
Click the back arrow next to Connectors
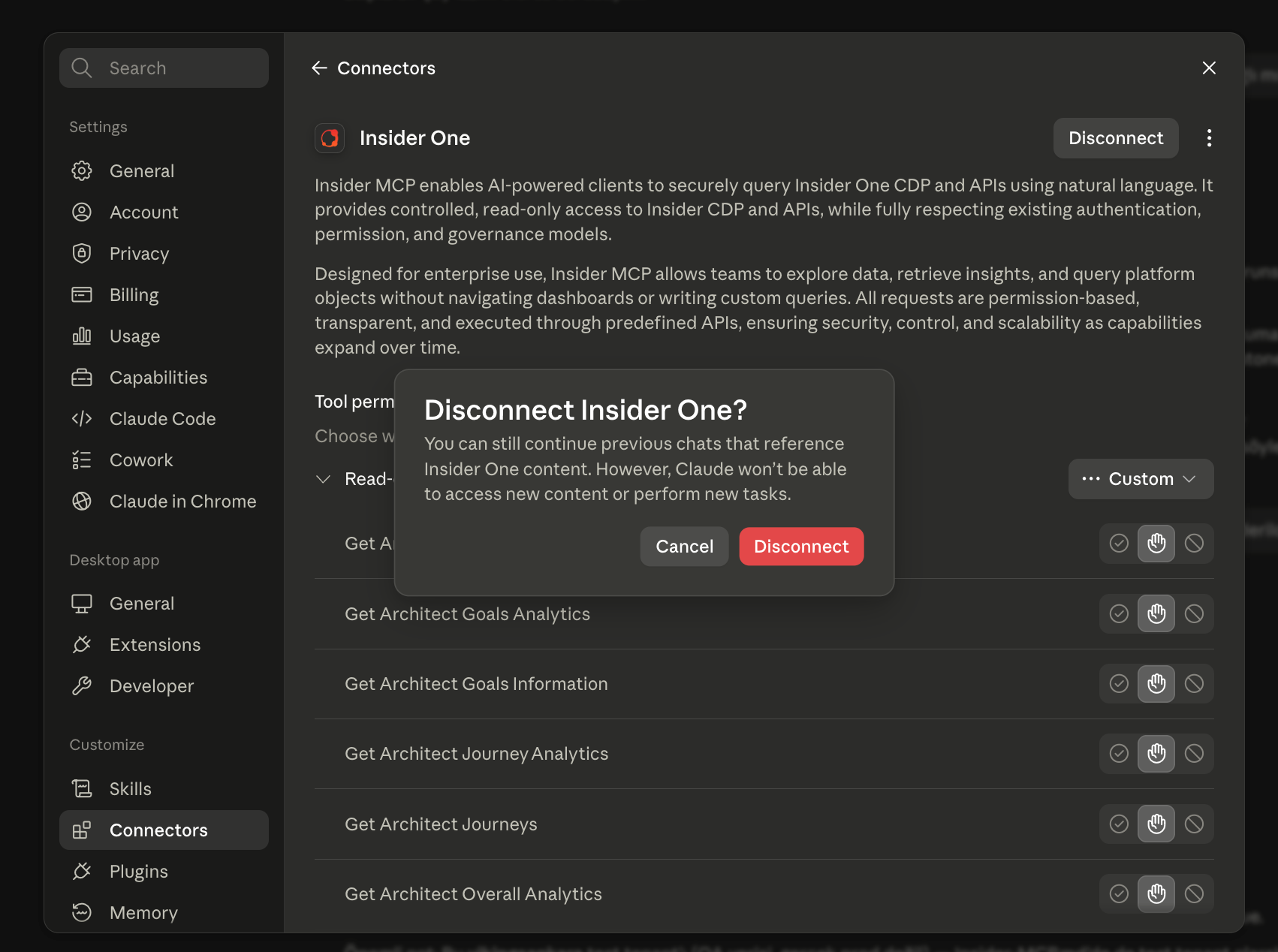pos(319,68)
